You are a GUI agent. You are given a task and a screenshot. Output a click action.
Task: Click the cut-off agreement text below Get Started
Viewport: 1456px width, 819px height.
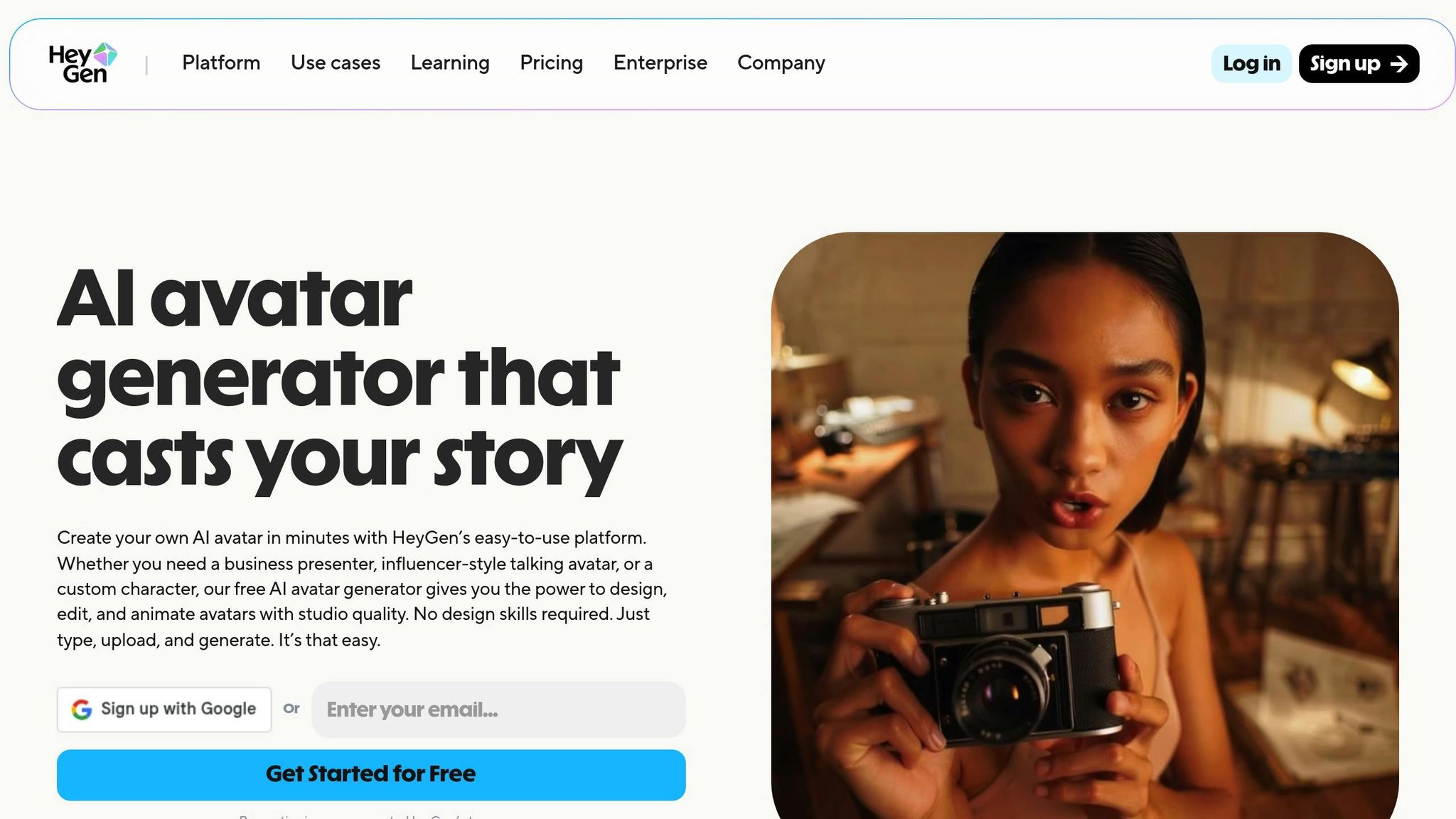(x=356, y=815)
